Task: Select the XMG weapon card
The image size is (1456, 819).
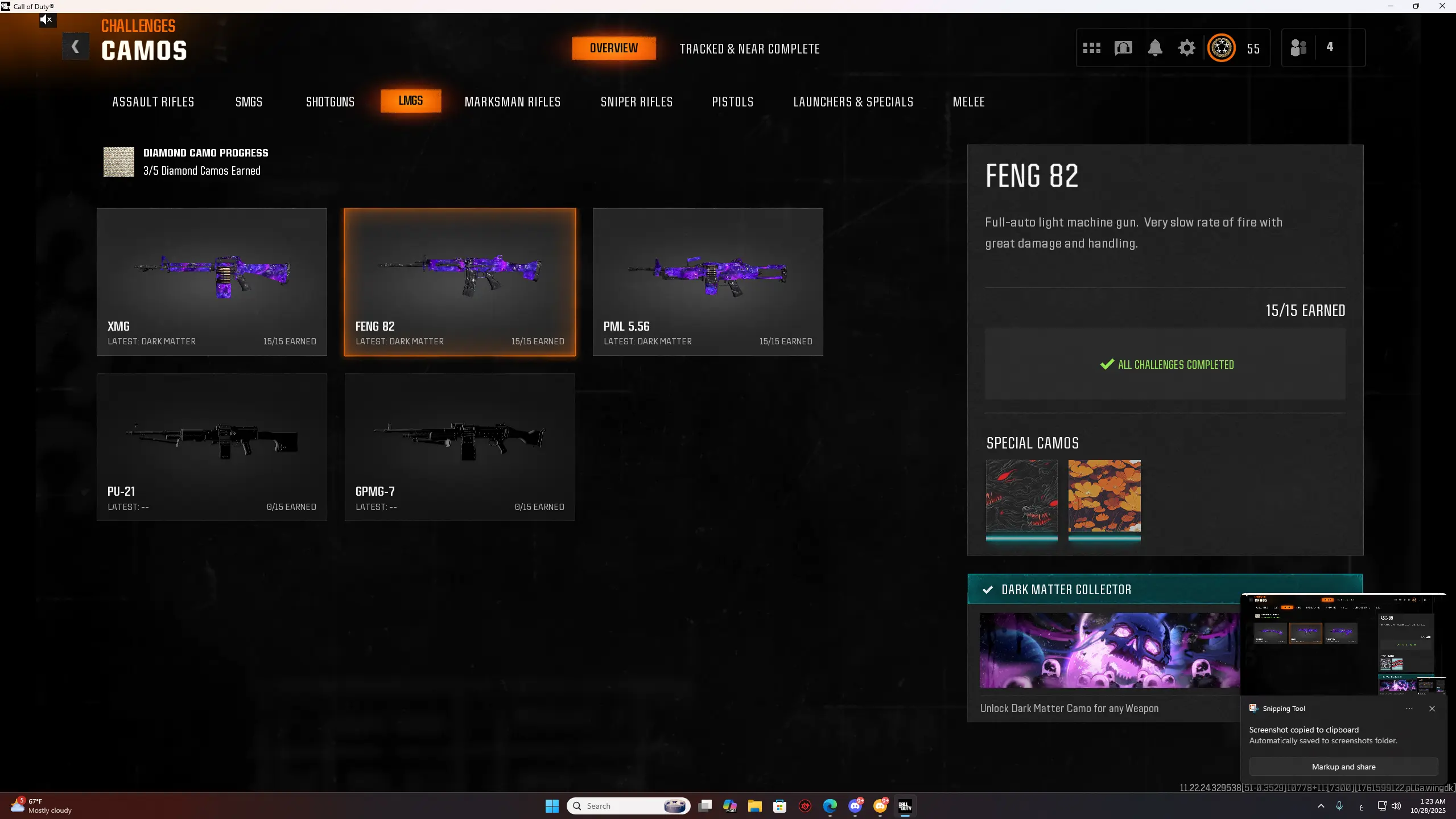Action: click(x=212, y=281)
